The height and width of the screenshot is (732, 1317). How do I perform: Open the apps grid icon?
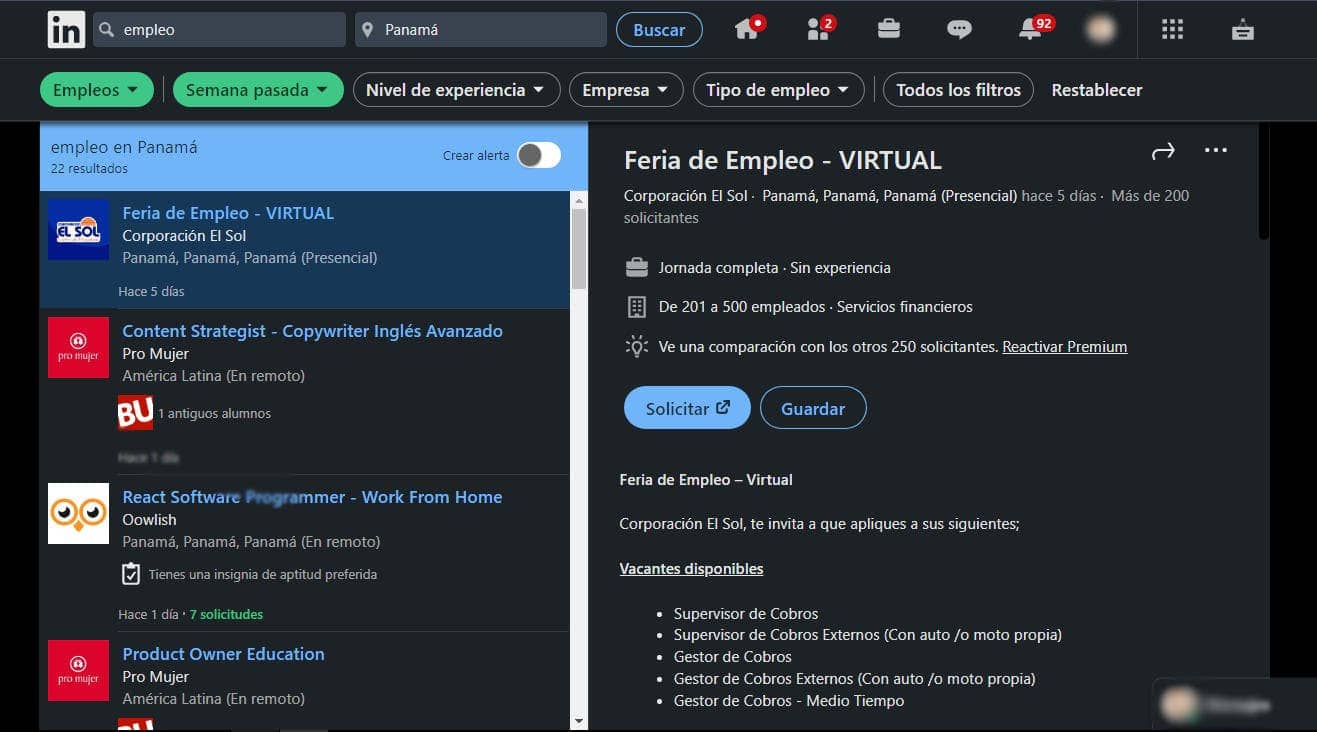(1172, 29)
